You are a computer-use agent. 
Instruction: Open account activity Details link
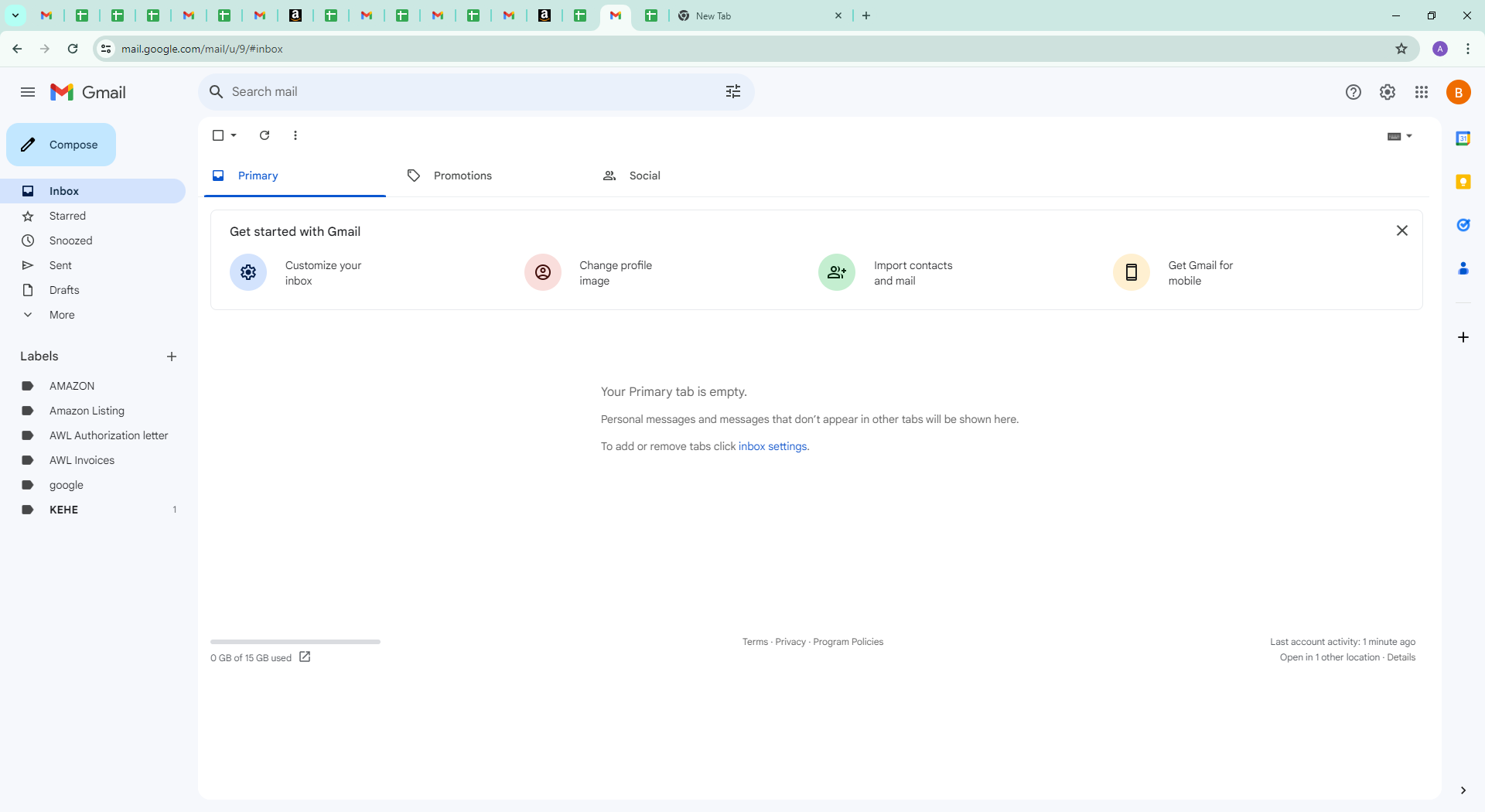[1401, 657]
